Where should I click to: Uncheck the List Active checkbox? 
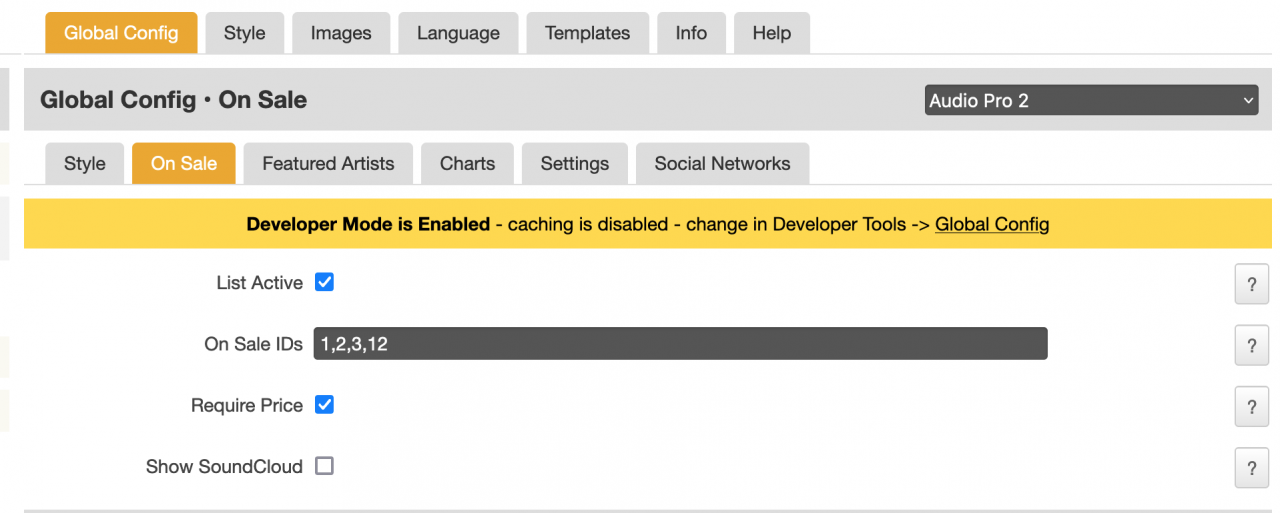[324, 282]
